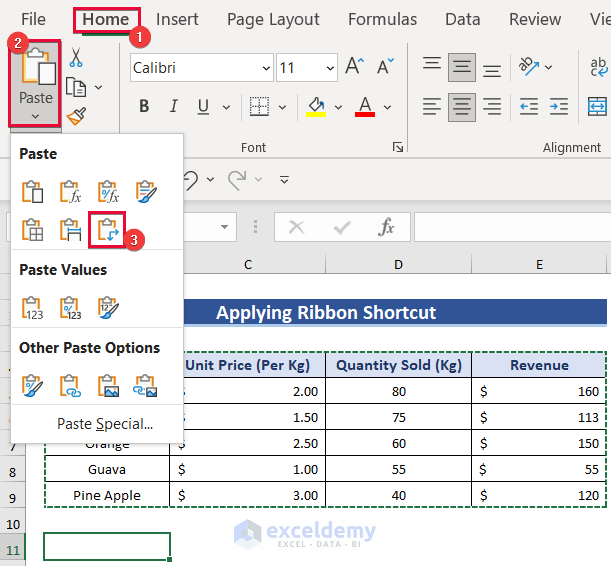Select the Transpose paste icon

click(108, 229)
